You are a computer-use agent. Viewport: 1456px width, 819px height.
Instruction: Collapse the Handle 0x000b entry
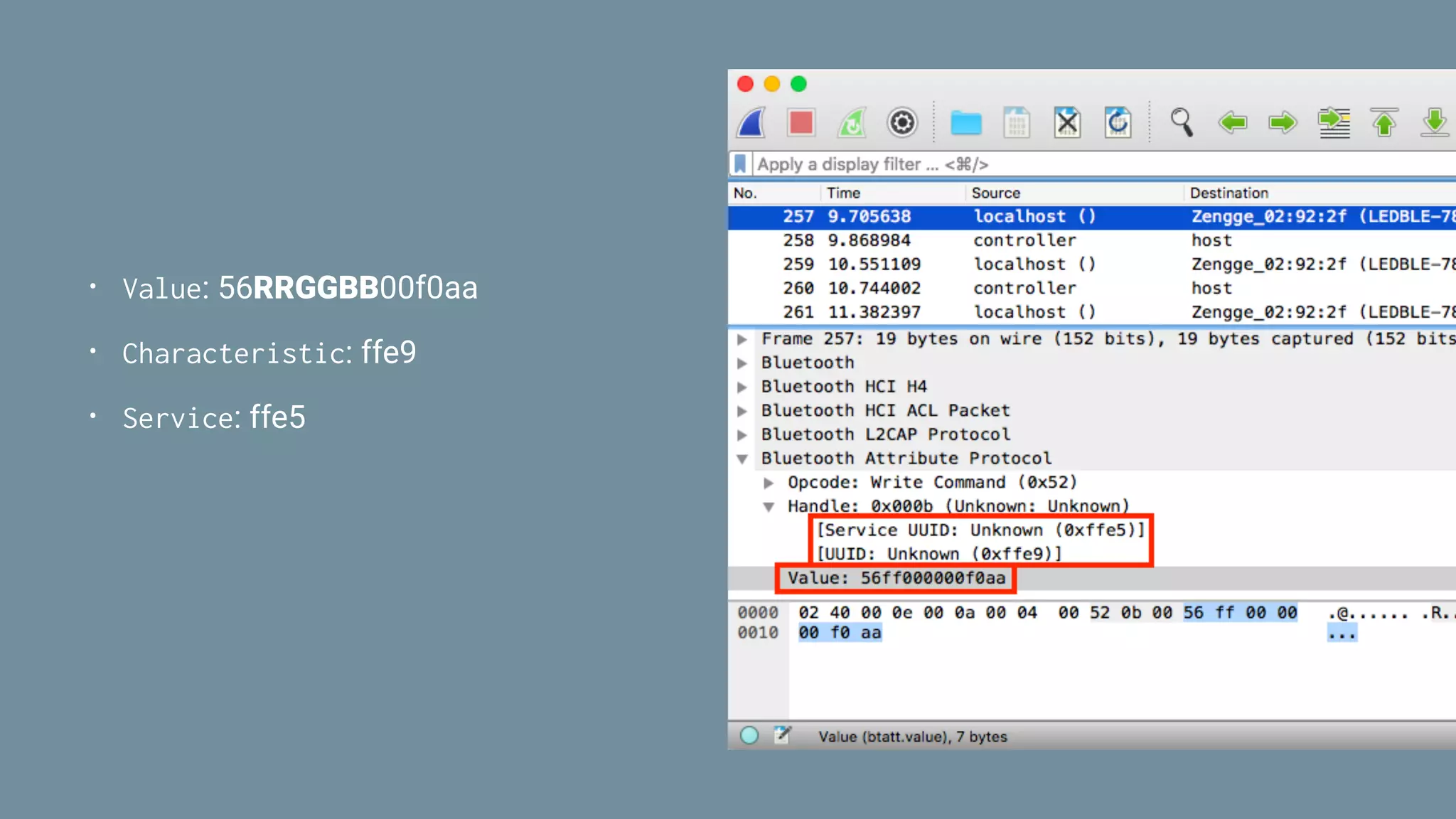(769, 507)
